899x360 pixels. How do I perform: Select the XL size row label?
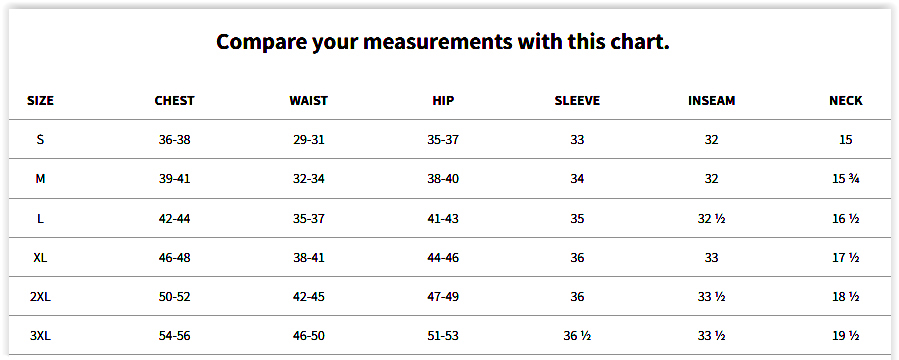pos(40,258)
